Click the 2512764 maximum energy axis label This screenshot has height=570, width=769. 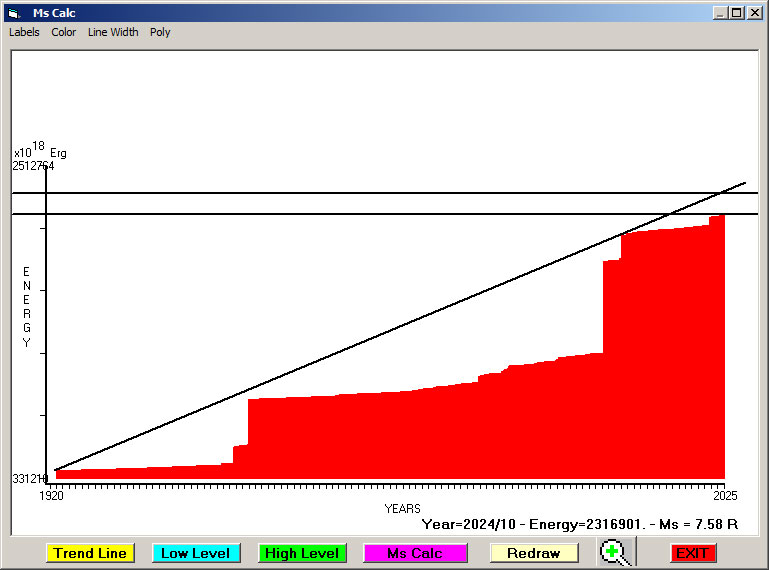click(33, 166)
